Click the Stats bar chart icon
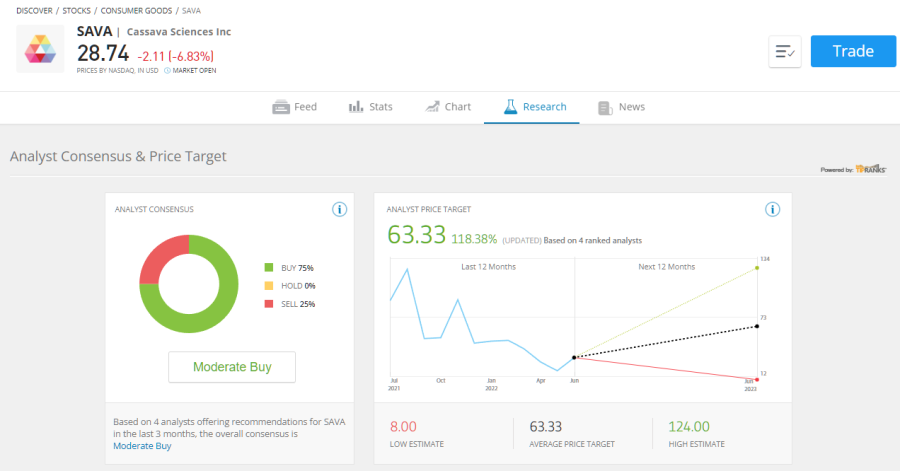 tap(356, 107)
